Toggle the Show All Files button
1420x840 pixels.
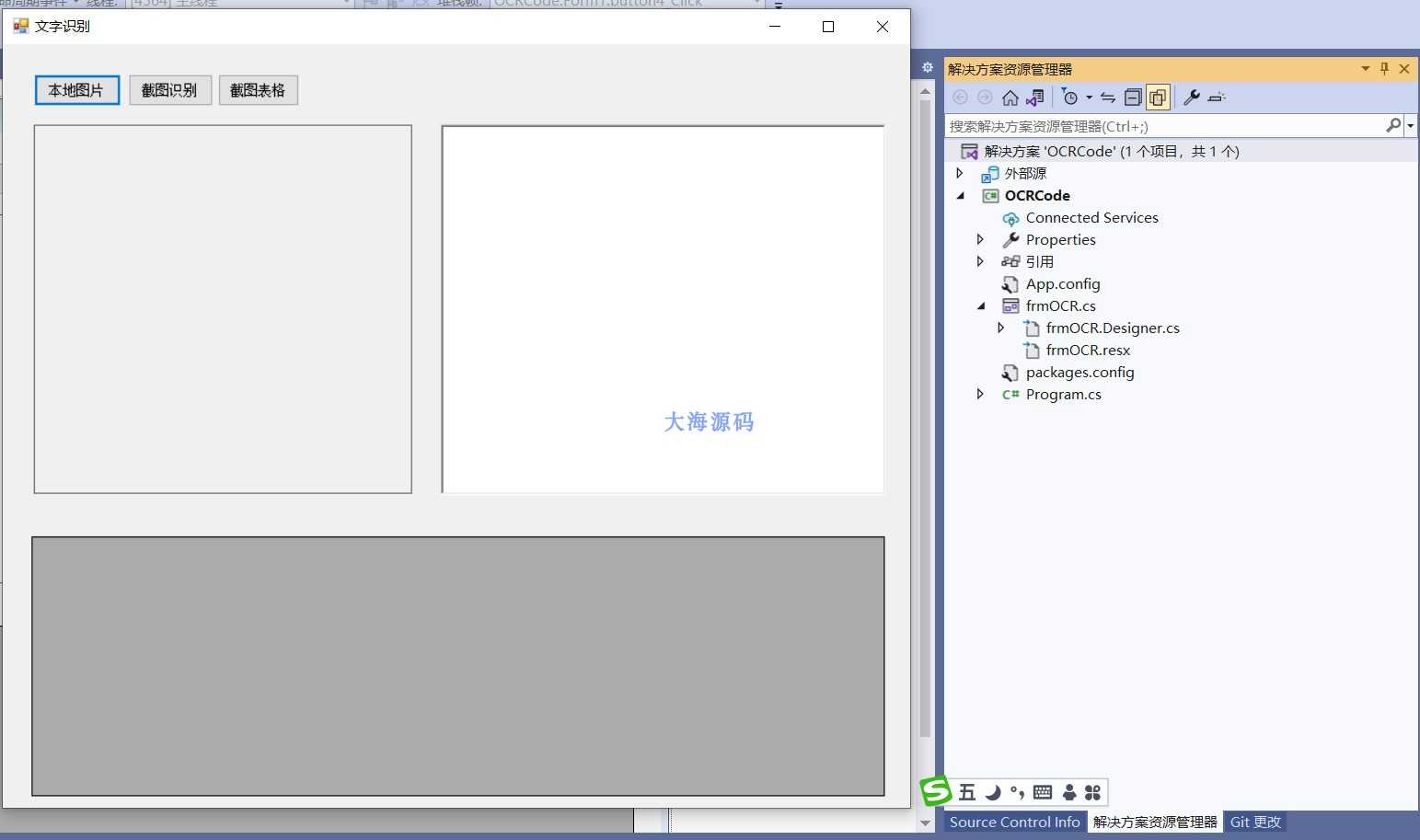1158,98
